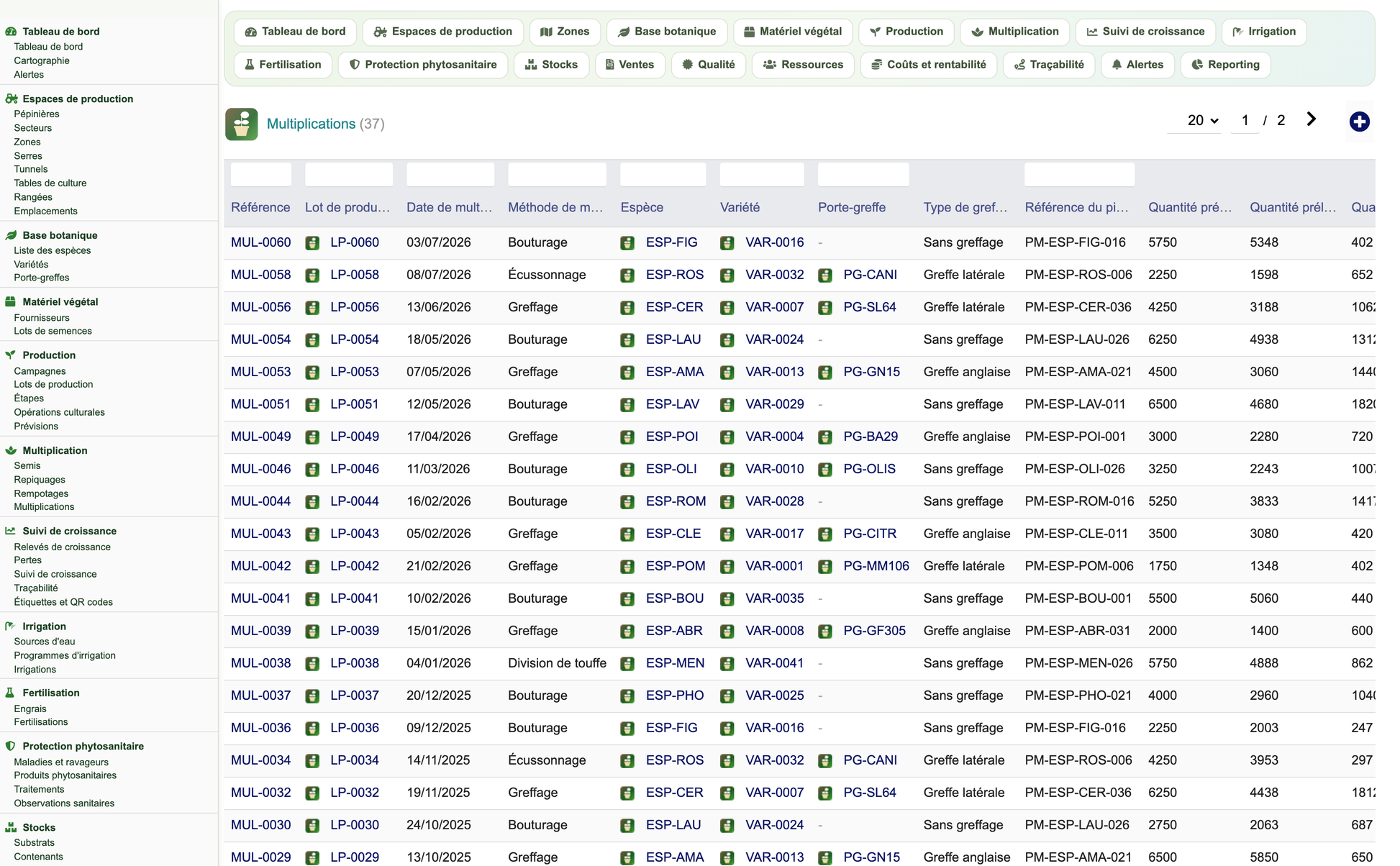Open sidebar link Pépinières
This screenshot has height=866, width=1400.
pyautogui.click(x=37, y=114)
